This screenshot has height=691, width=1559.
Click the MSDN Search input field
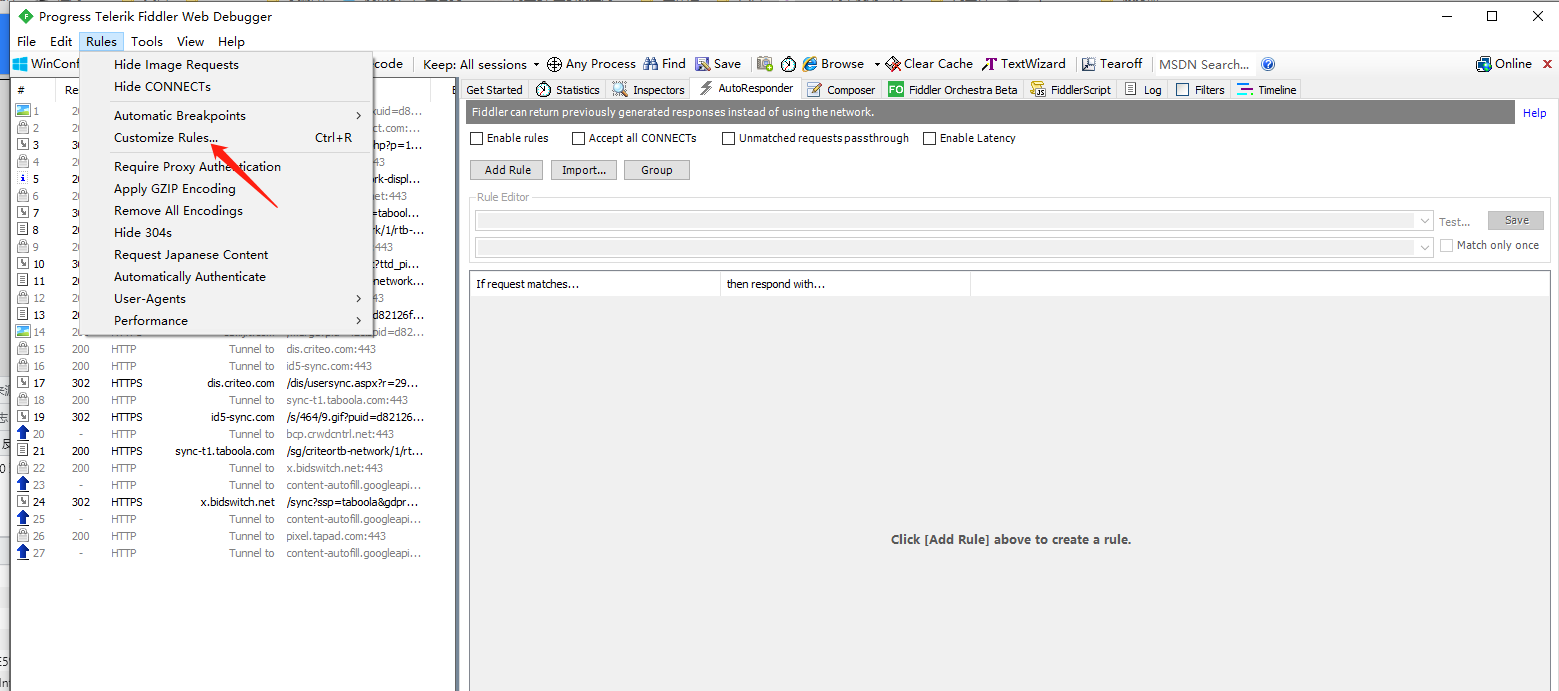point(1203,64)
